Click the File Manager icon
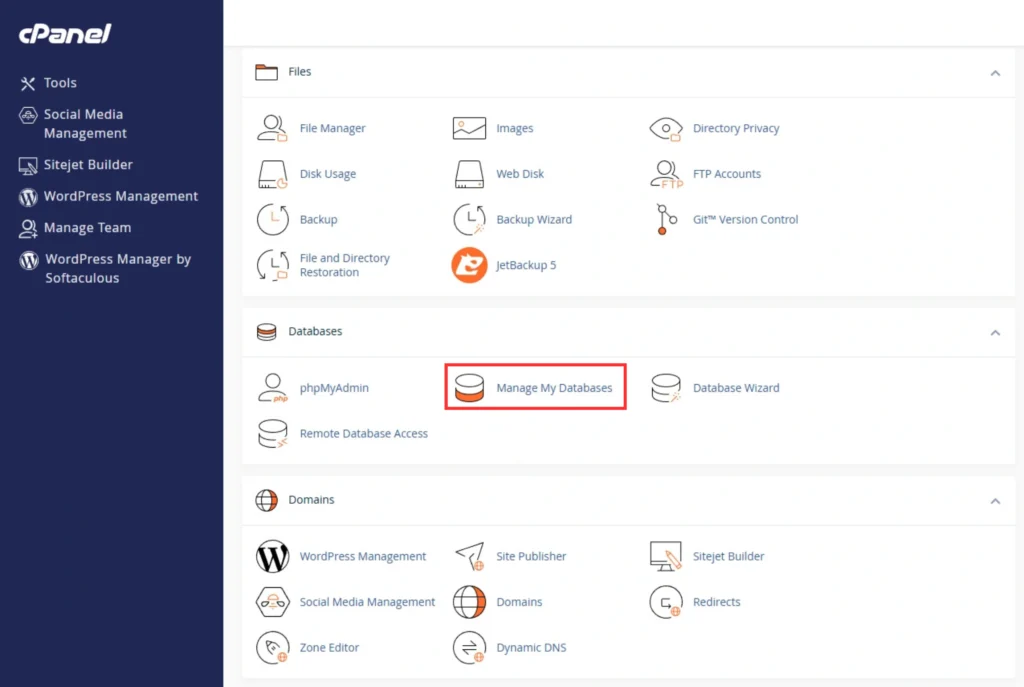 [272, 128]
